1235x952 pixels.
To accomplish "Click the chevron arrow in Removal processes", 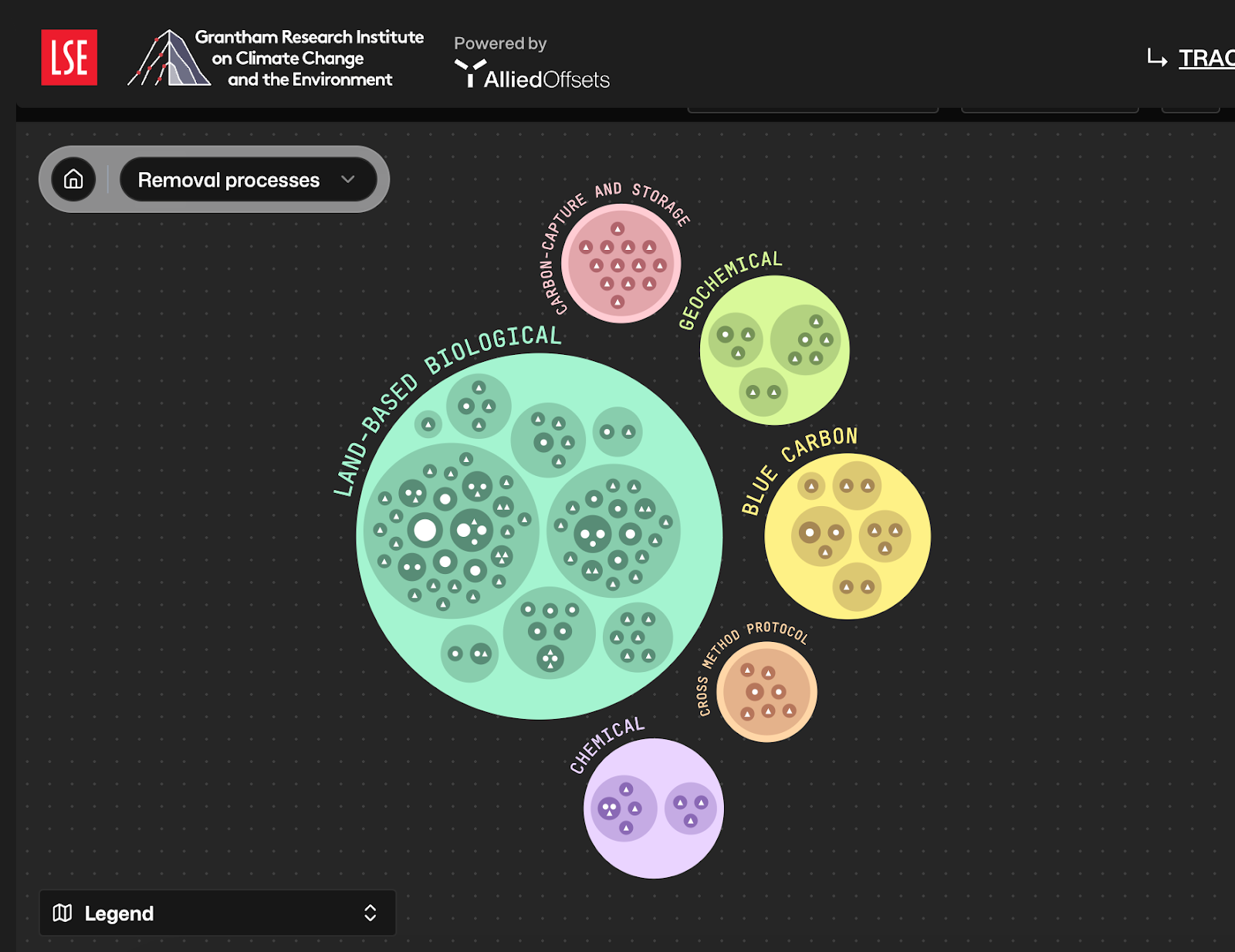I will (x=348, y=180).
